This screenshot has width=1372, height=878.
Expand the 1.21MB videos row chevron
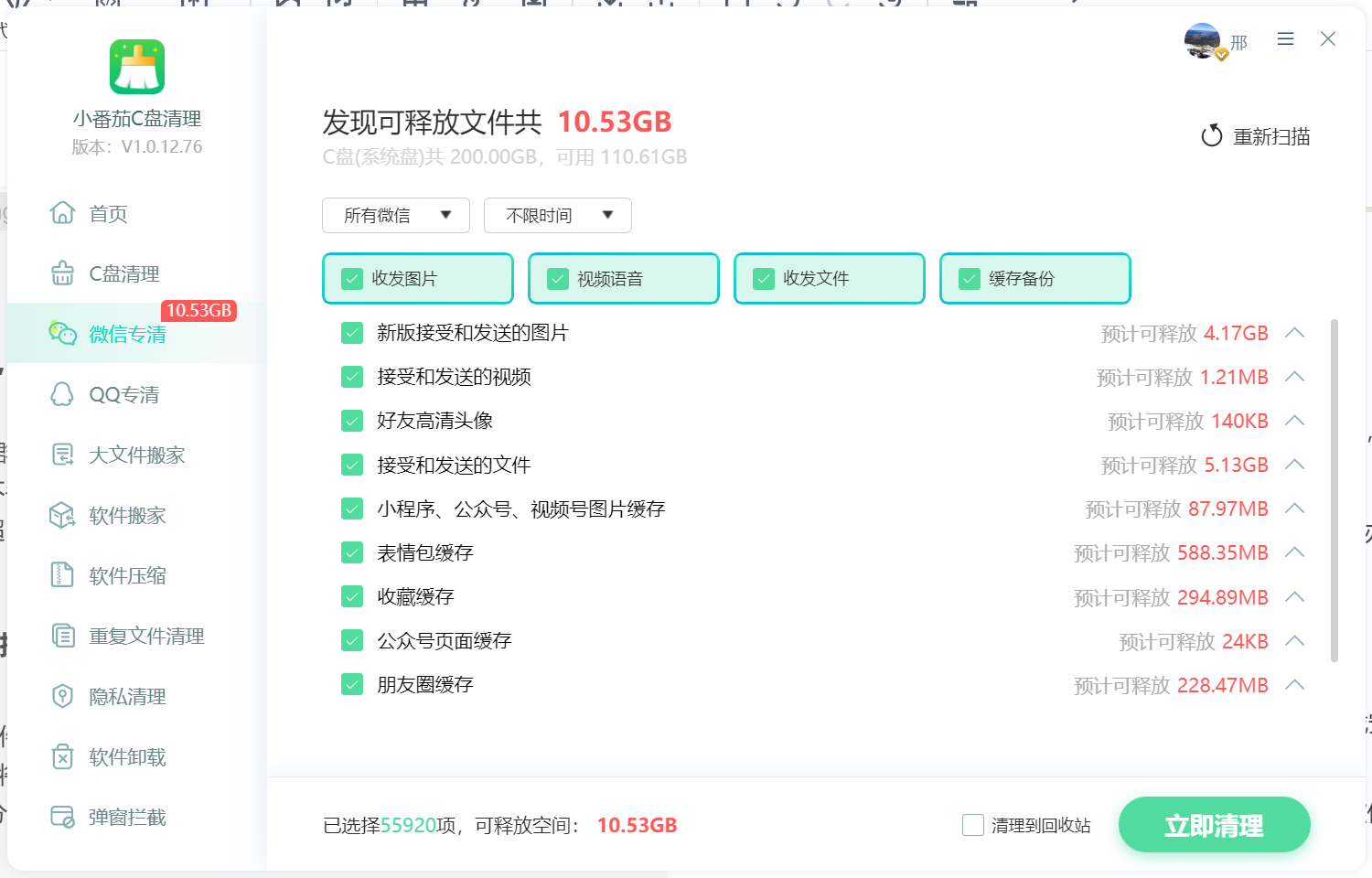[x=1294, y=377]
